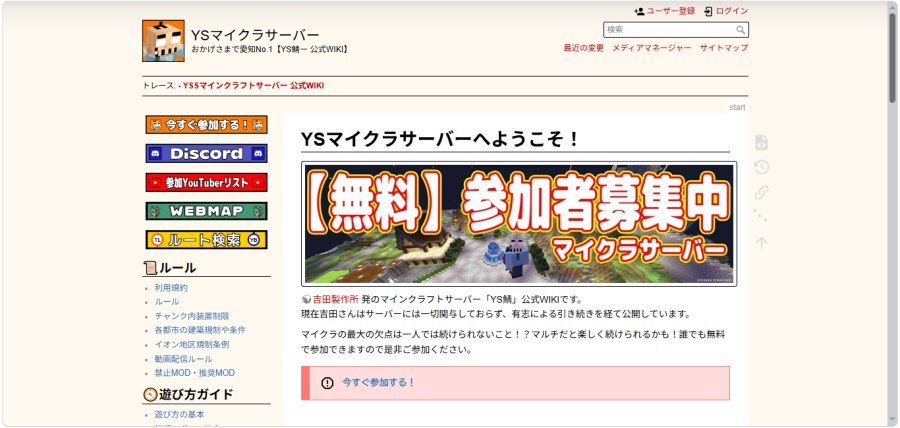
Task: Open old revisions history icon
Action: [761, 168]
